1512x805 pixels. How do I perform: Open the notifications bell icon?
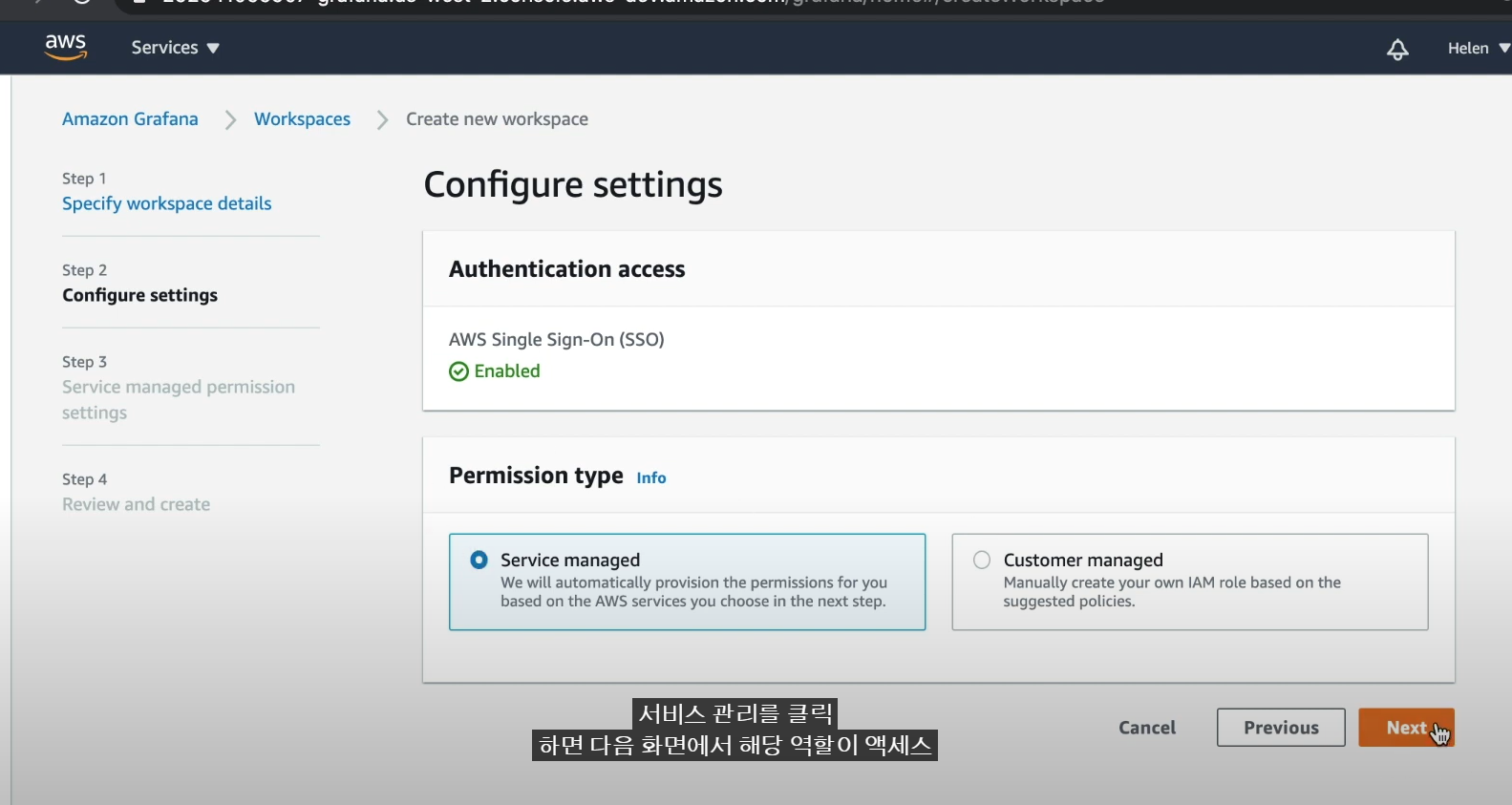[x=1397, y=49]
